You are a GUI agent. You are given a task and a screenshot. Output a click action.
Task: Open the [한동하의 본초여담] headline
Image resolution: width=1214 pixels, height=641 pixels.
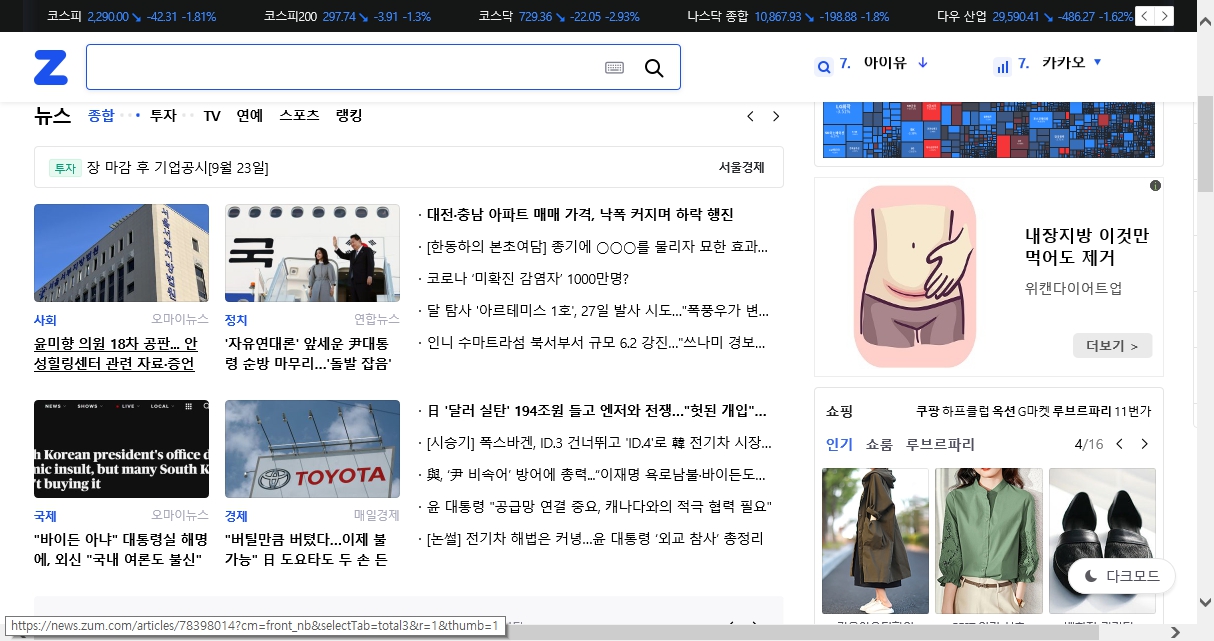pyautogui.click(x=597, y=246)
